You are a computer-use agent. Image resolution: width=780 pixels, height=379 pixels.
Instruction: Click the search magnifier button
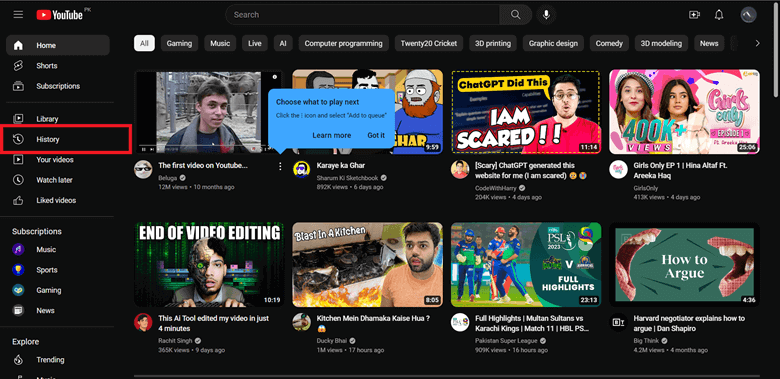(x=515, y=15)
